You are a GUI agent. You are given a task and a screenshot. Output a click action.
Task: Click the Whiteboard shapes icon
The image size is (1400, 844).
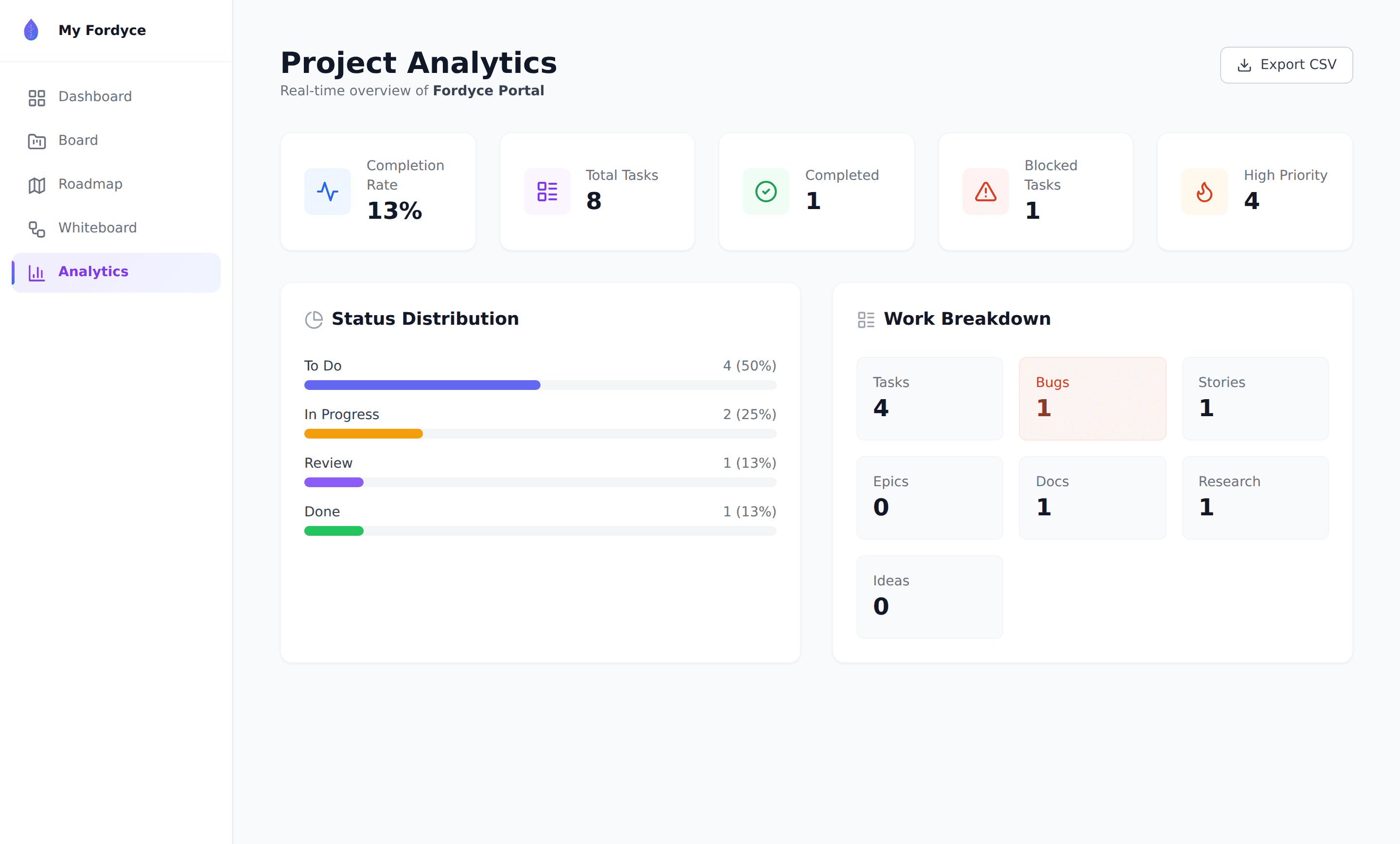coord(37,229)
